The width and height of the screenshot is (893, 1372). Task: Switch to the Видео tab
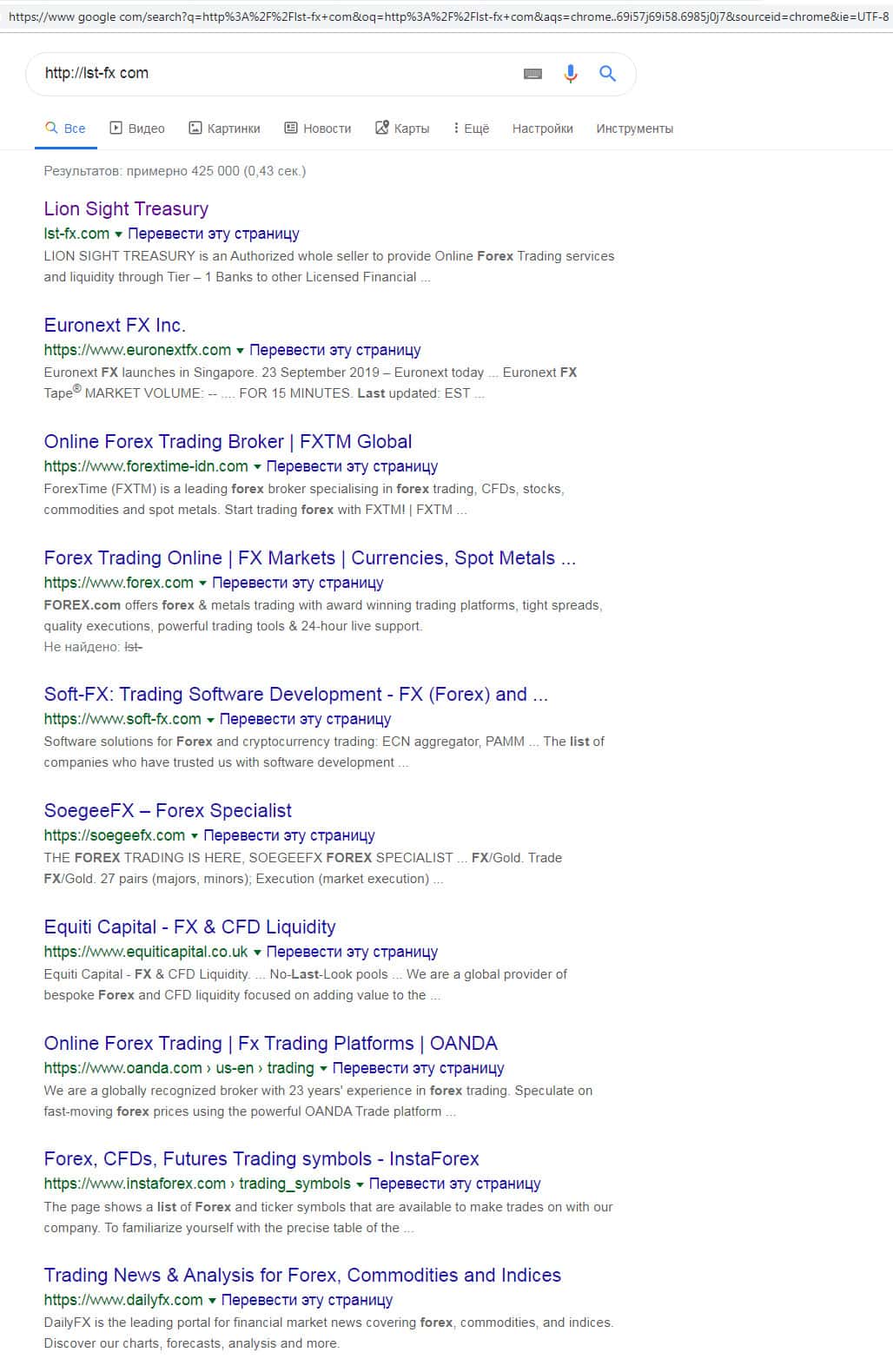click(x=137, y=129)
